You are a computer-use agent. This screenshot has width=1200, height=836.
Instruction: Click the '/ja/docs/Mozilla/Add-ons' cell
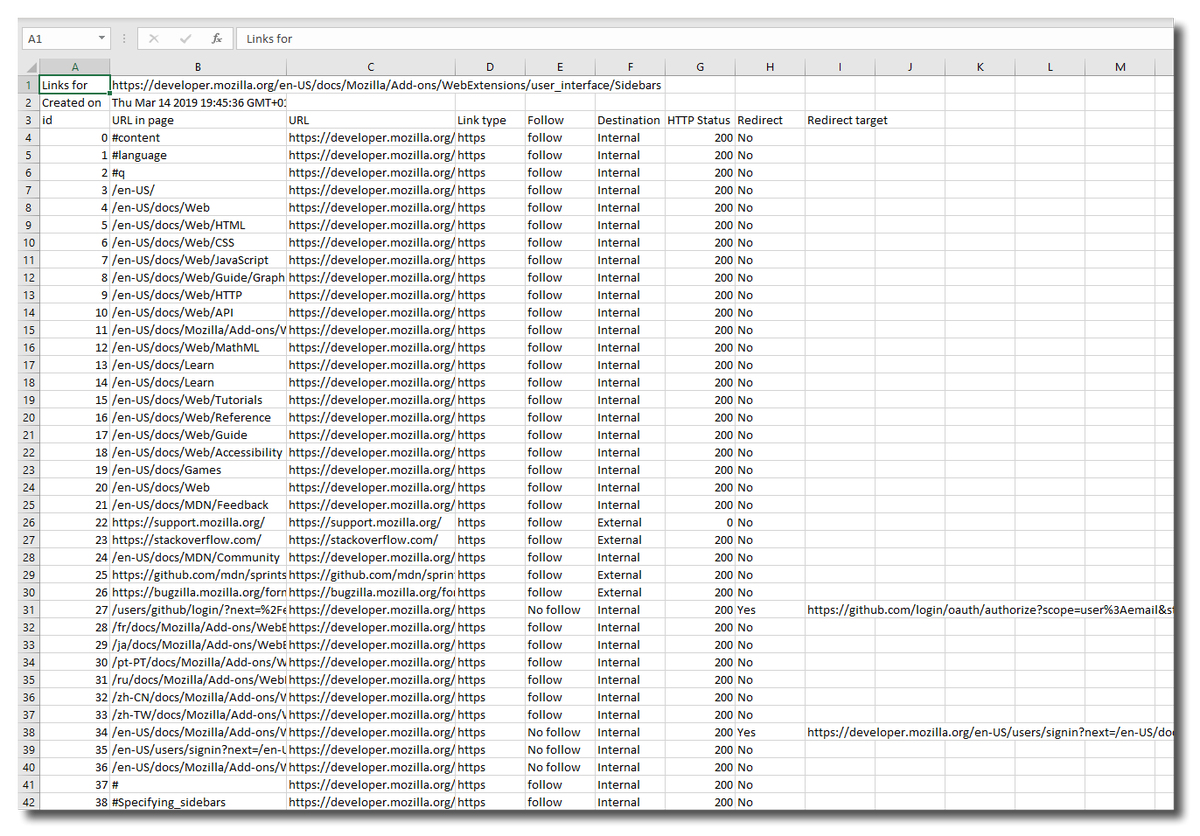click(x=198, y=645)
